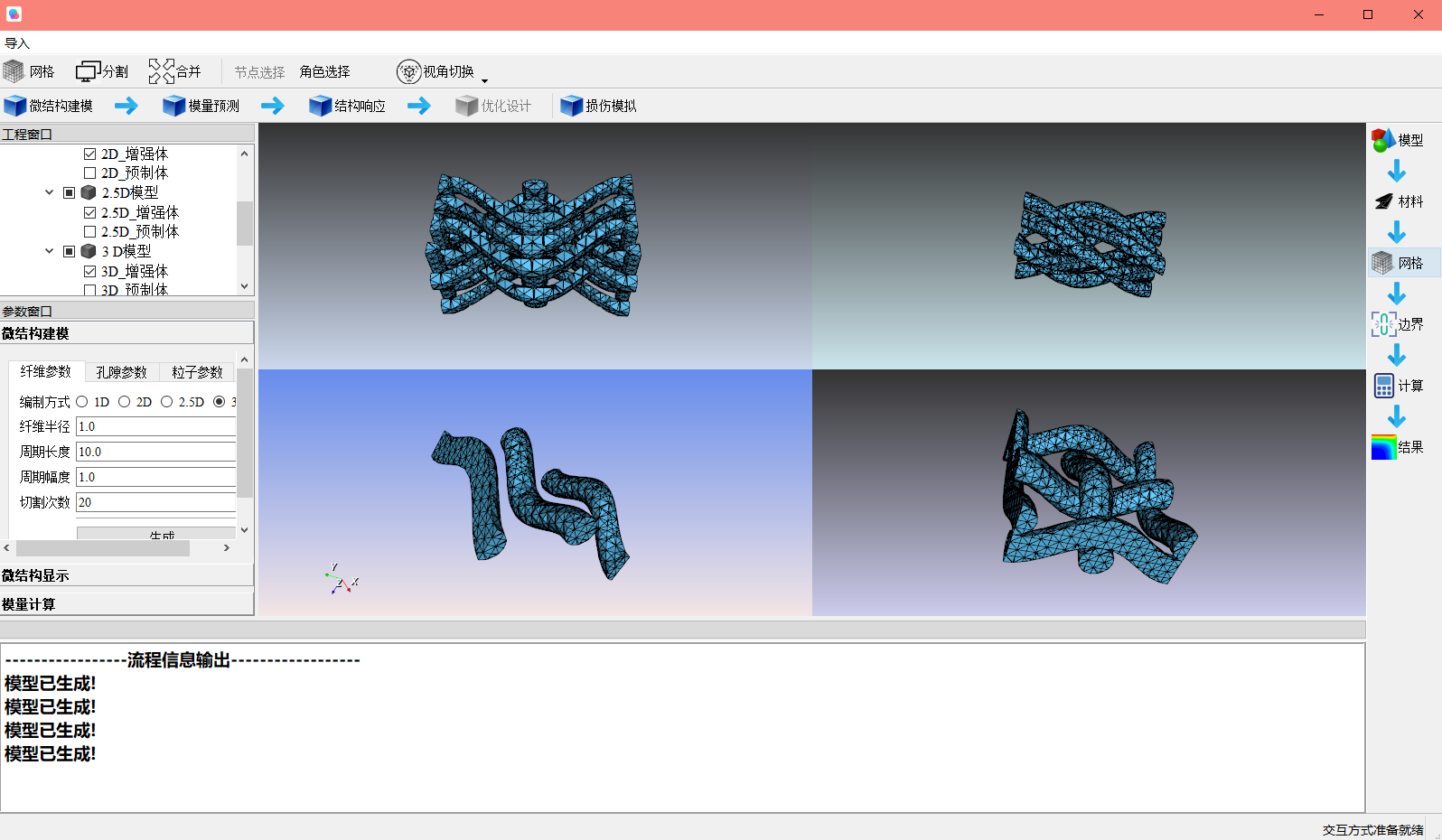Uncheck the 3D_增强体 checkbox

tap(89, 271)
